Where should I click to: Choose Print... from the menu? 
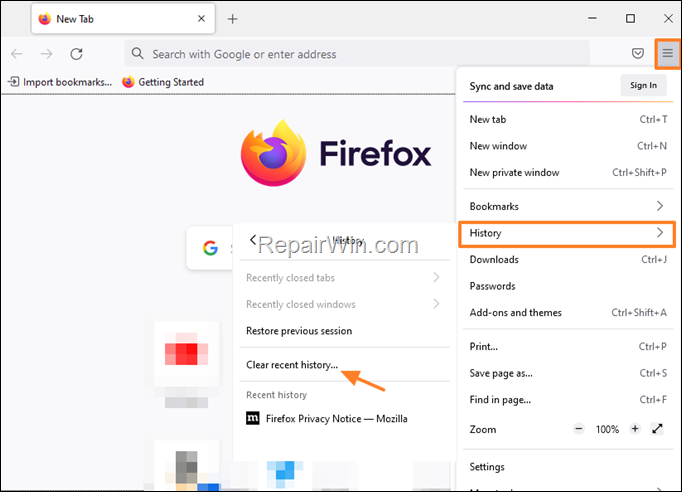tap(568, 346)
